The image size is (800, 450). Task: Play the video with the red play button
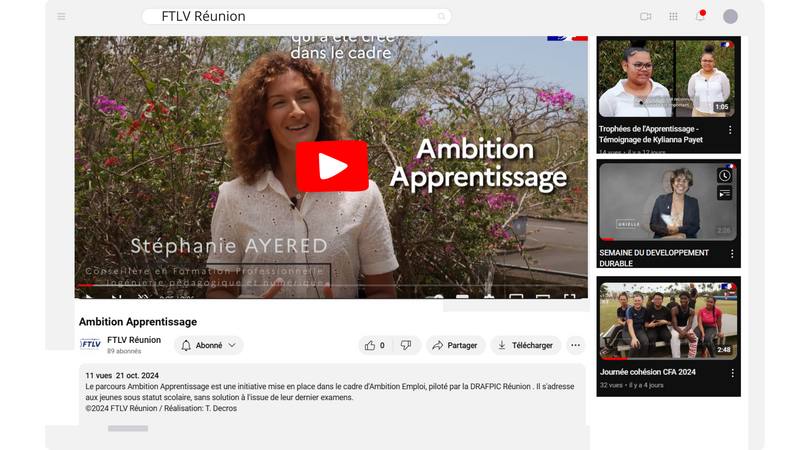(332, 166)
